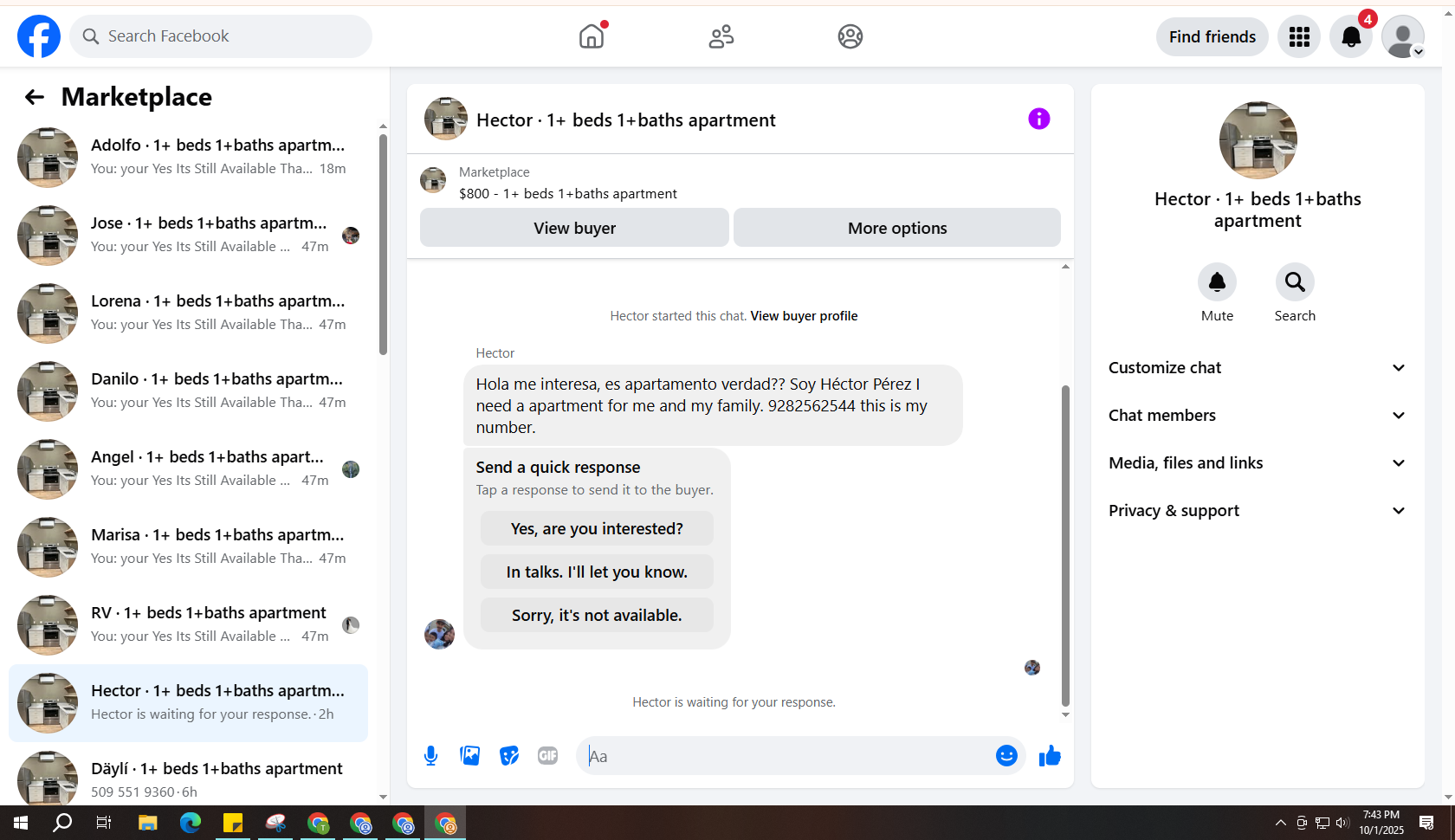The image size is (1455, 840).
Task: Send quick response 'In talks. I'll let you know.'
Action: (x=597, y=572)
